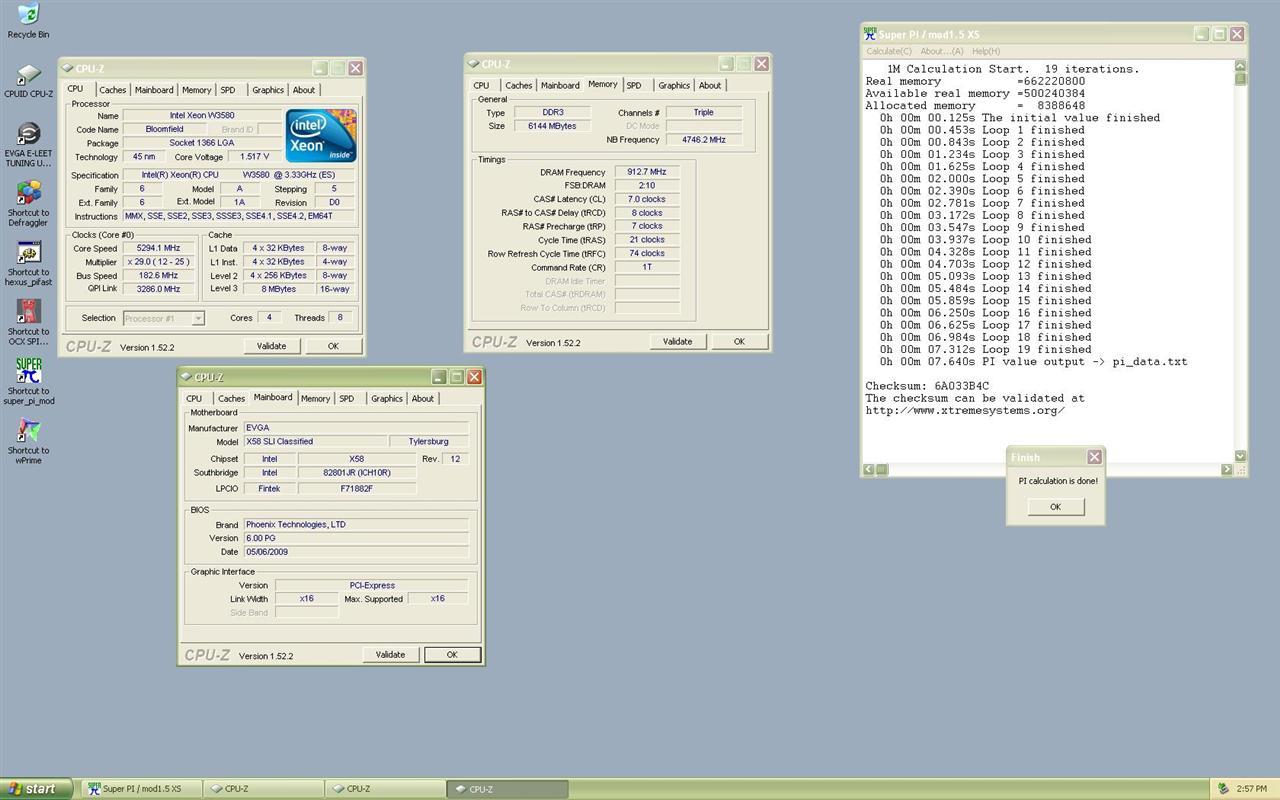Open SPD tab in Memory CPU-Z window

[634, 86]
